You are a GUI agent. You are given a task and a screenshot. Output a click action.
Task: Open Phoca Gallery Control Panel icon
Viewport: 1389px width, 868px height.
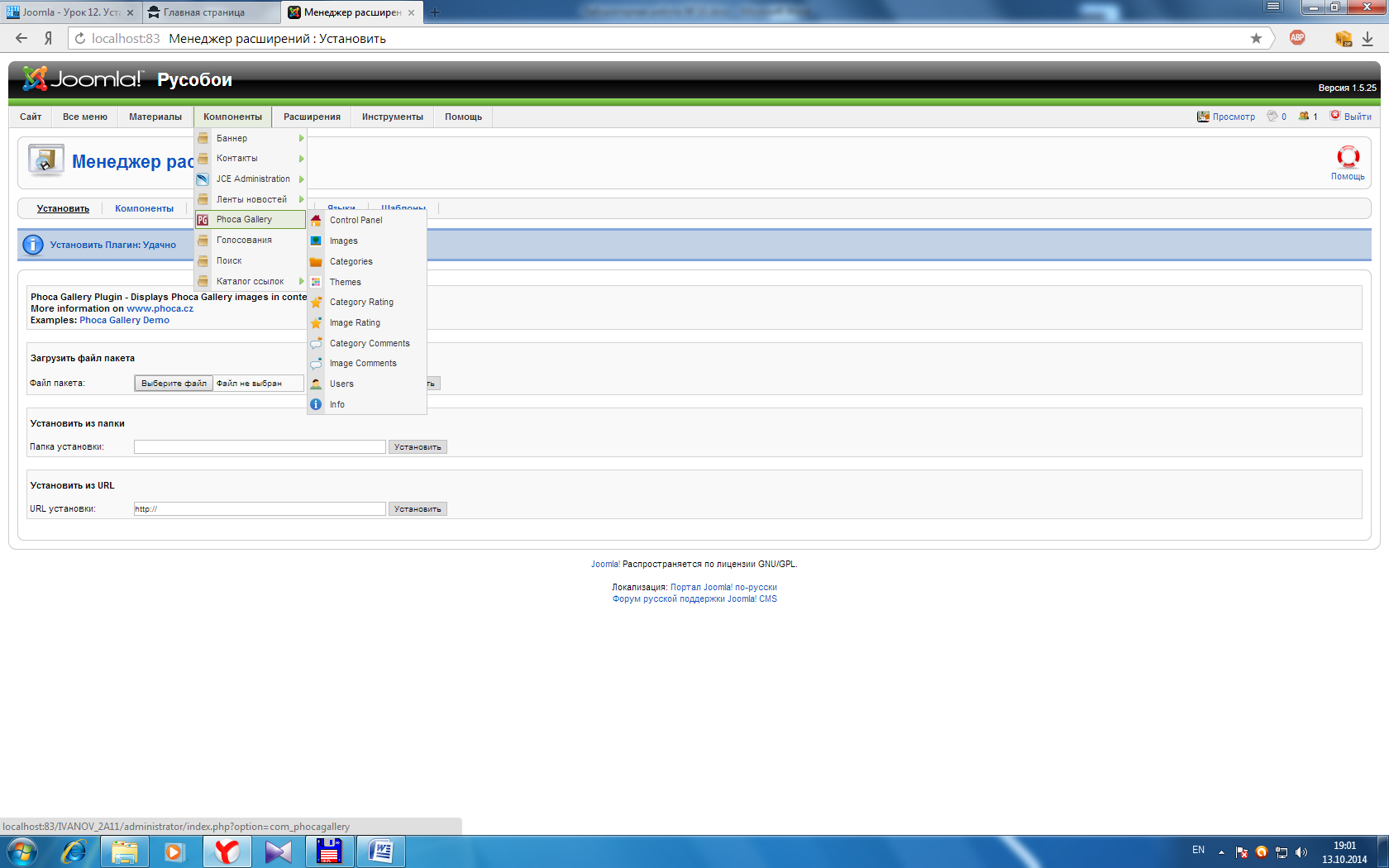[316, 220]
